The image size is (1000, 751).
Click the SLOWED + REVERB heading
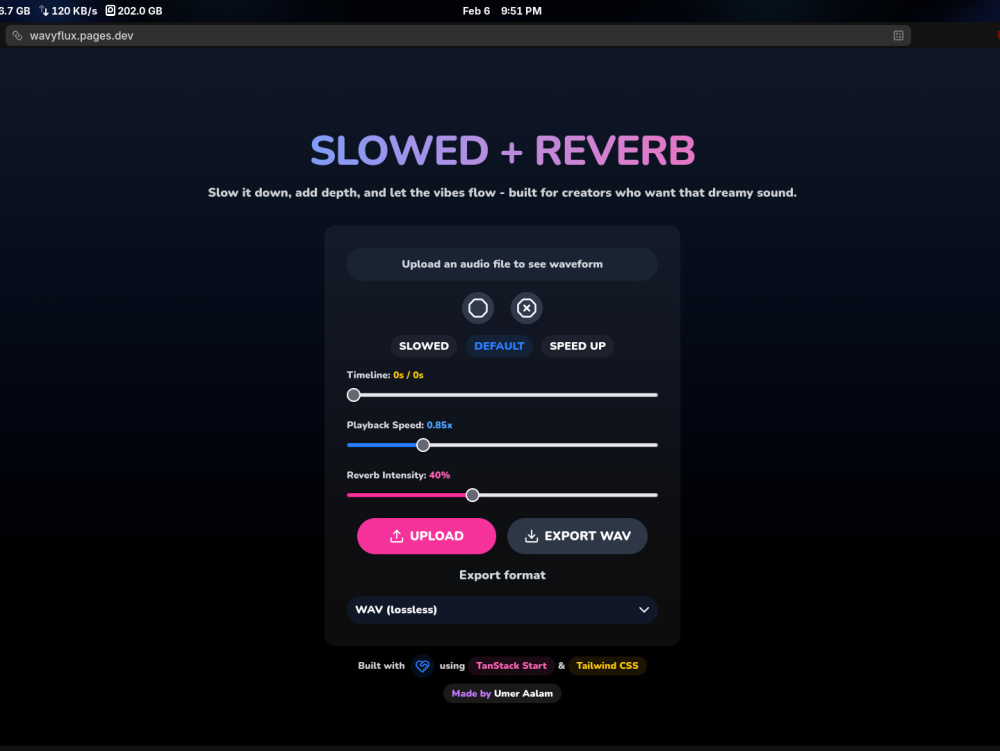(x=502, y=150)
